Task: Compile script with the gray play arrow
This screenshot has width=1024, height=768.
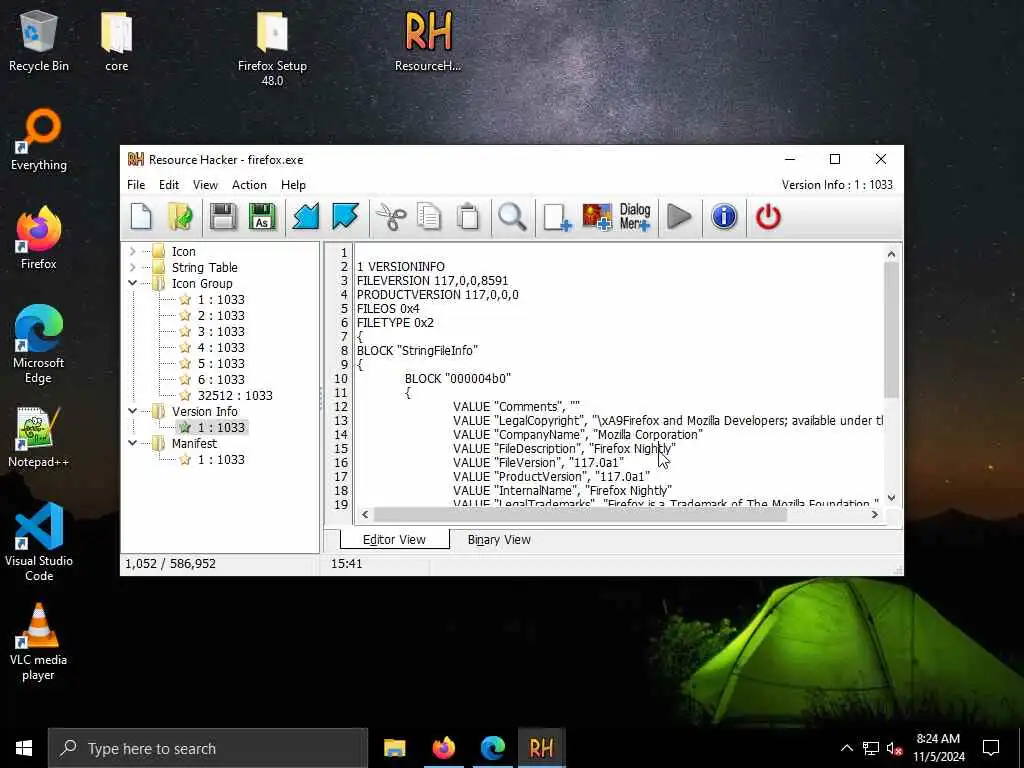Action: (x=679, y=217)
